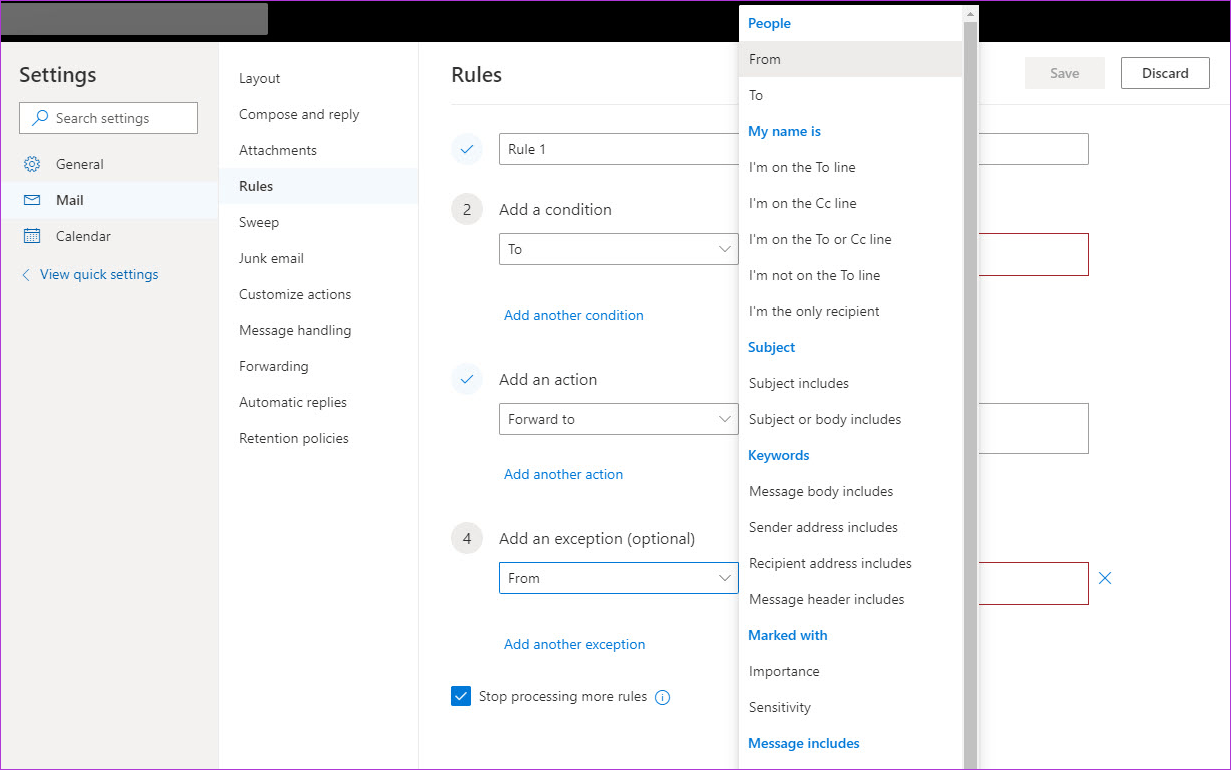1231x770 pixels.
Task: Click the Rule 1 name field
Action: tap(618, 149)
